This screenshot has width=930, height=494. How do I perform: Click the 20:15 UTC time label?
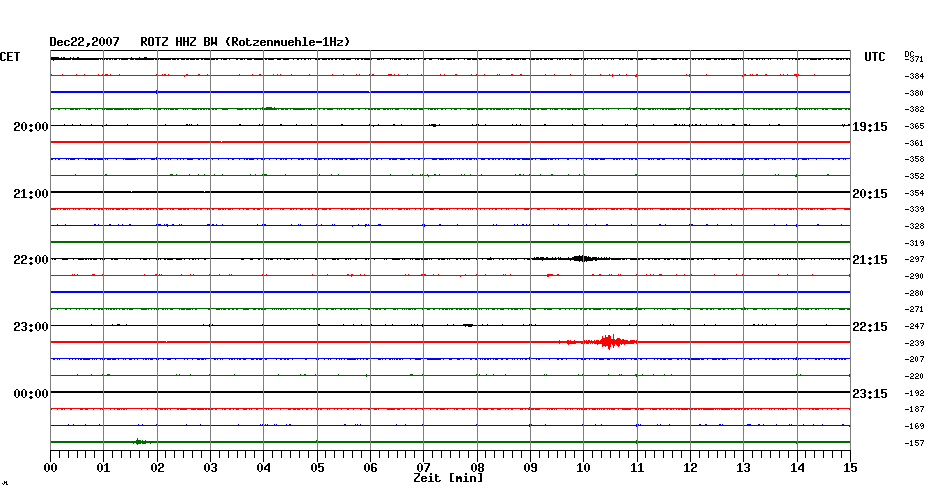click(x=870, y=193)
